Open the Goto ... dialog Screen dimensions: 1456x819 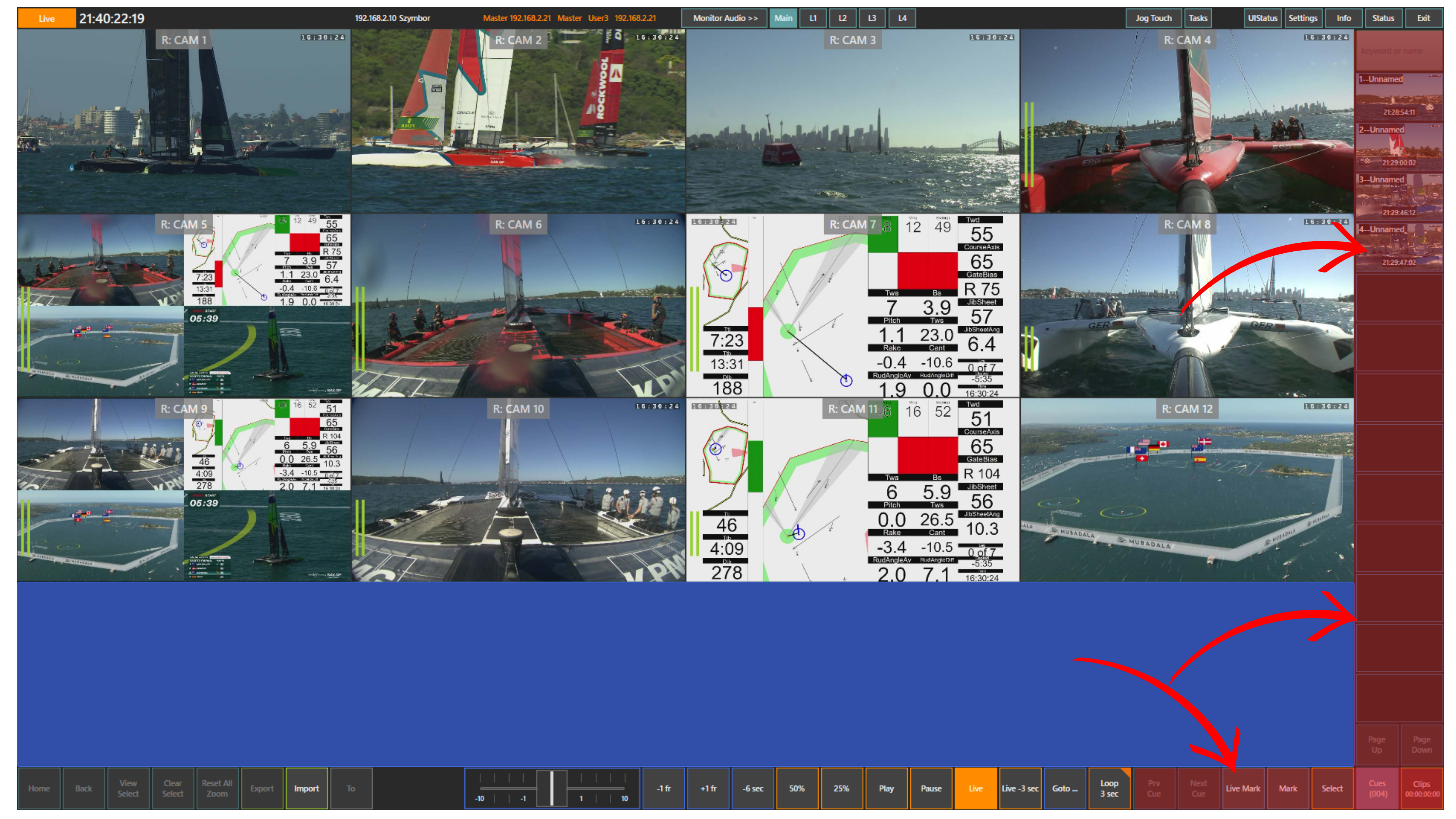(x=1065, y=788)
